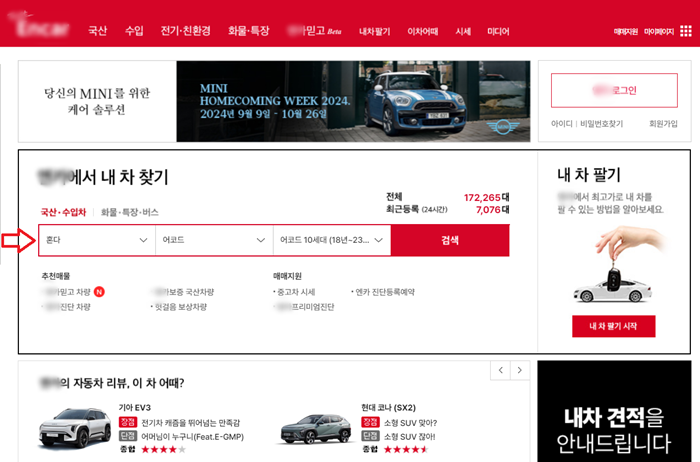Open 아이디 | 비밀번호찾기 link
This screenshot has height=462, width=700.
(x=587, y=124)
